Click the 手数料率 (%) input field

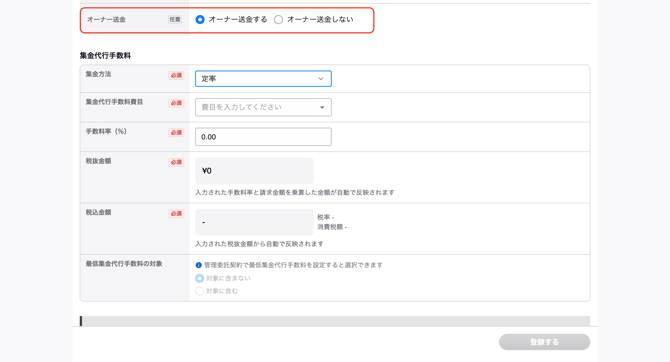pyautogui.click(x=263, y=137)
